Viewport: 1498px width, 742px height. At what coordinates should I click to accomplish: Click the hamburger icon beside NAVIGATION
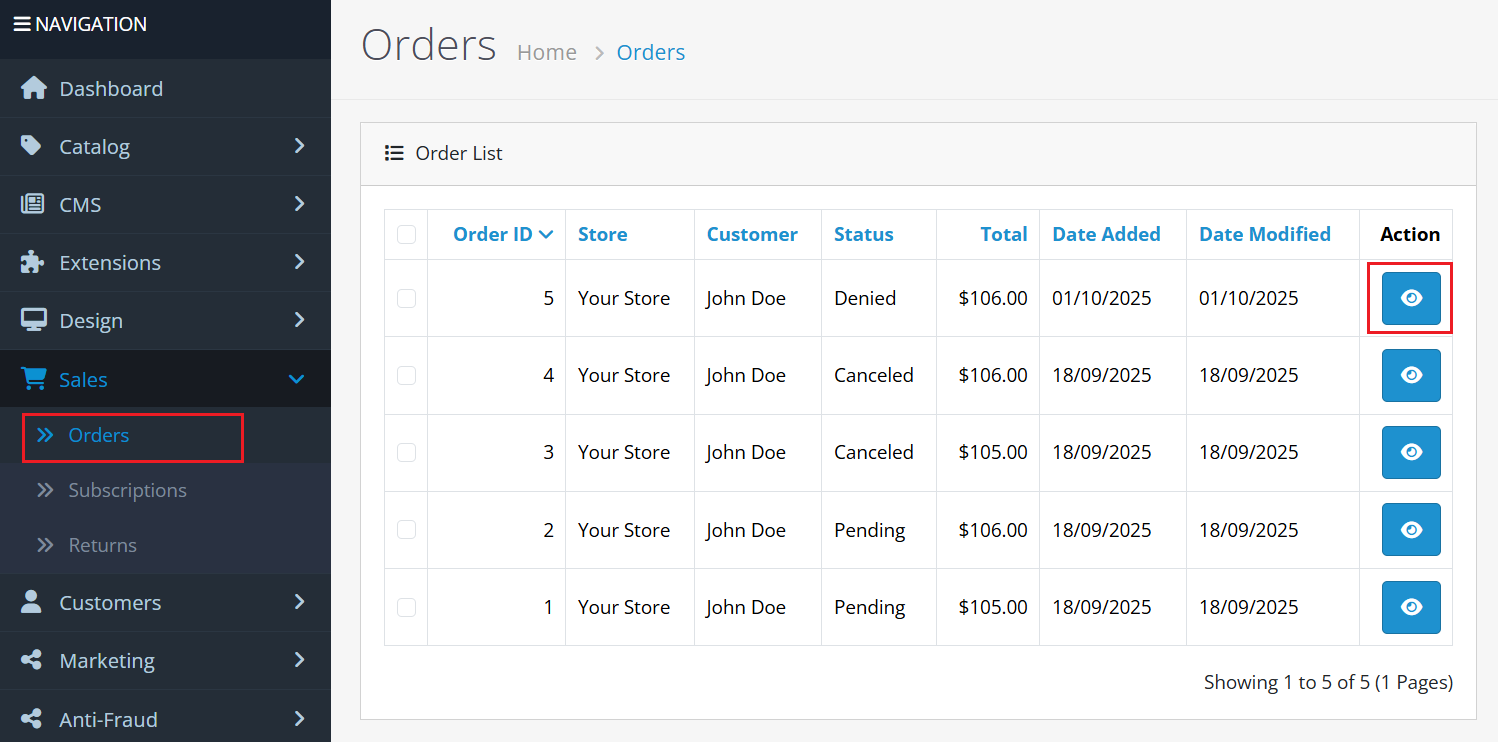(20, 23)
